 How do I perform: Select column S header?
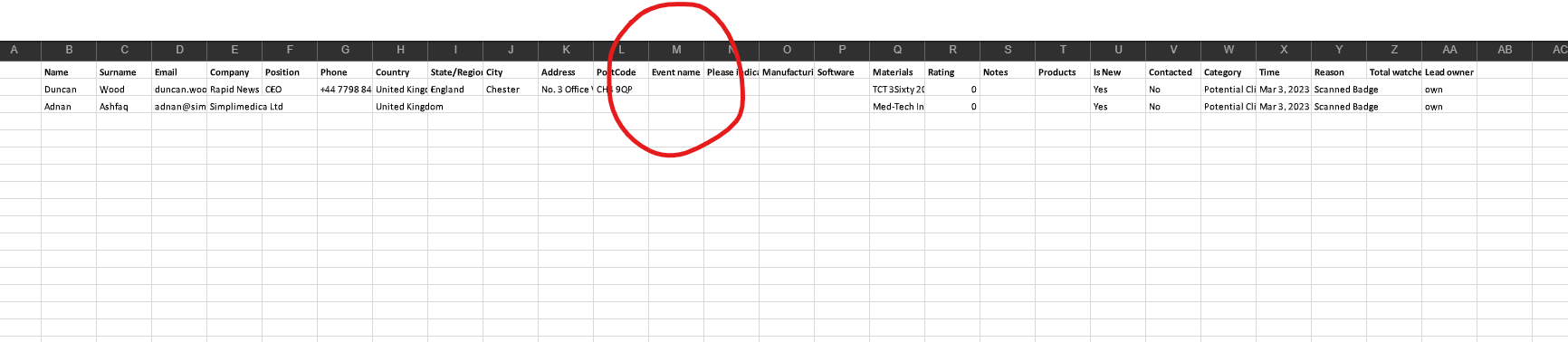(1008, 50)
